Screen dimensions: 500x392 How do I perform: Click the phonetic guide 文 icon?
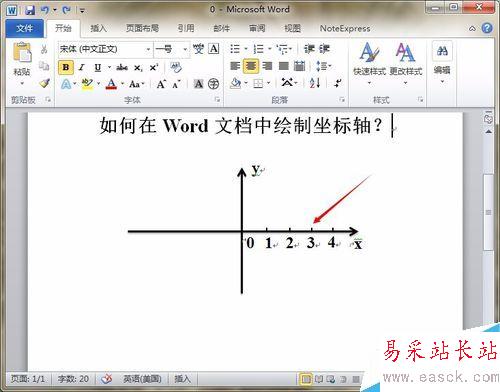click(x=198, y=49)
